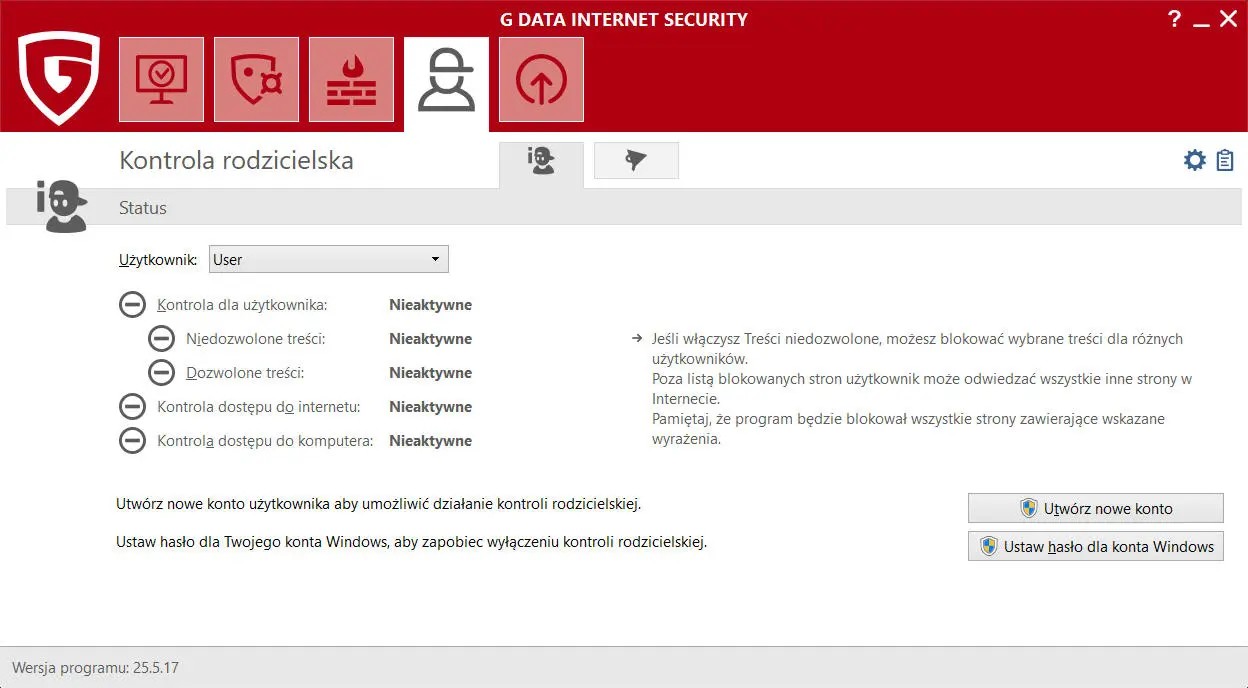Open the Security Center module icon

161,79
